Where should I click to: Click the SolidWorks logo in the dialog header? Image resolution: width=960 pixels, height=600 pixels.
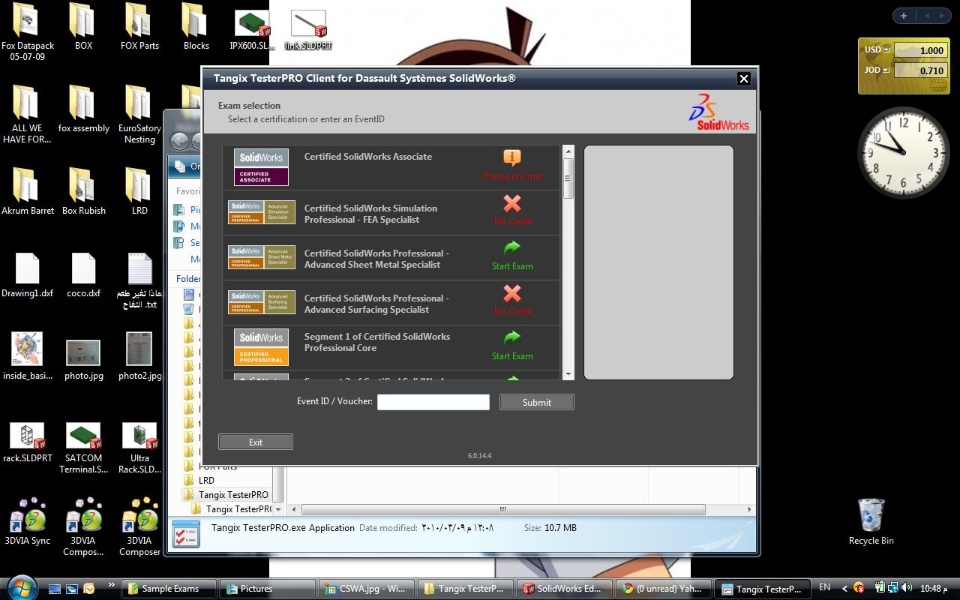coord(719,112)
